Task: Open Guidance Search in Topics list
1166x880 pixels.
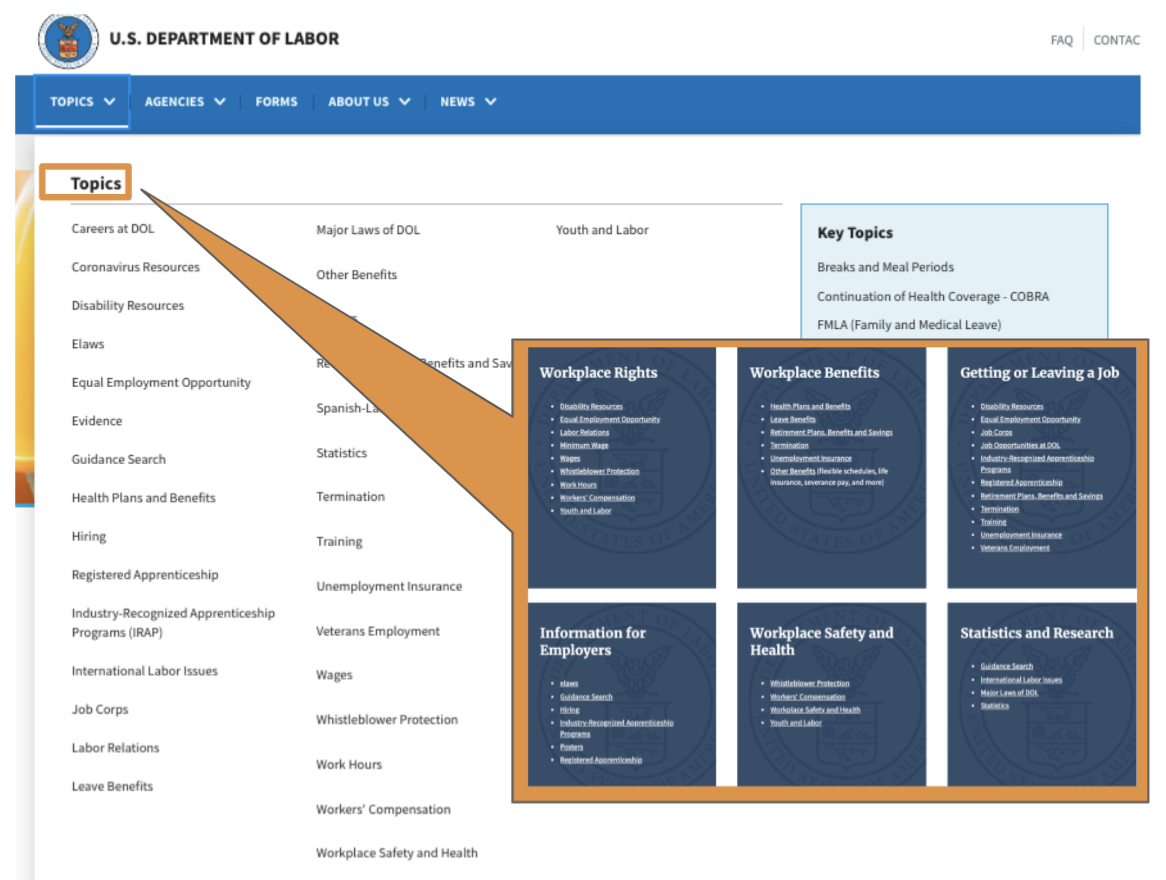Action: [119, 460]
